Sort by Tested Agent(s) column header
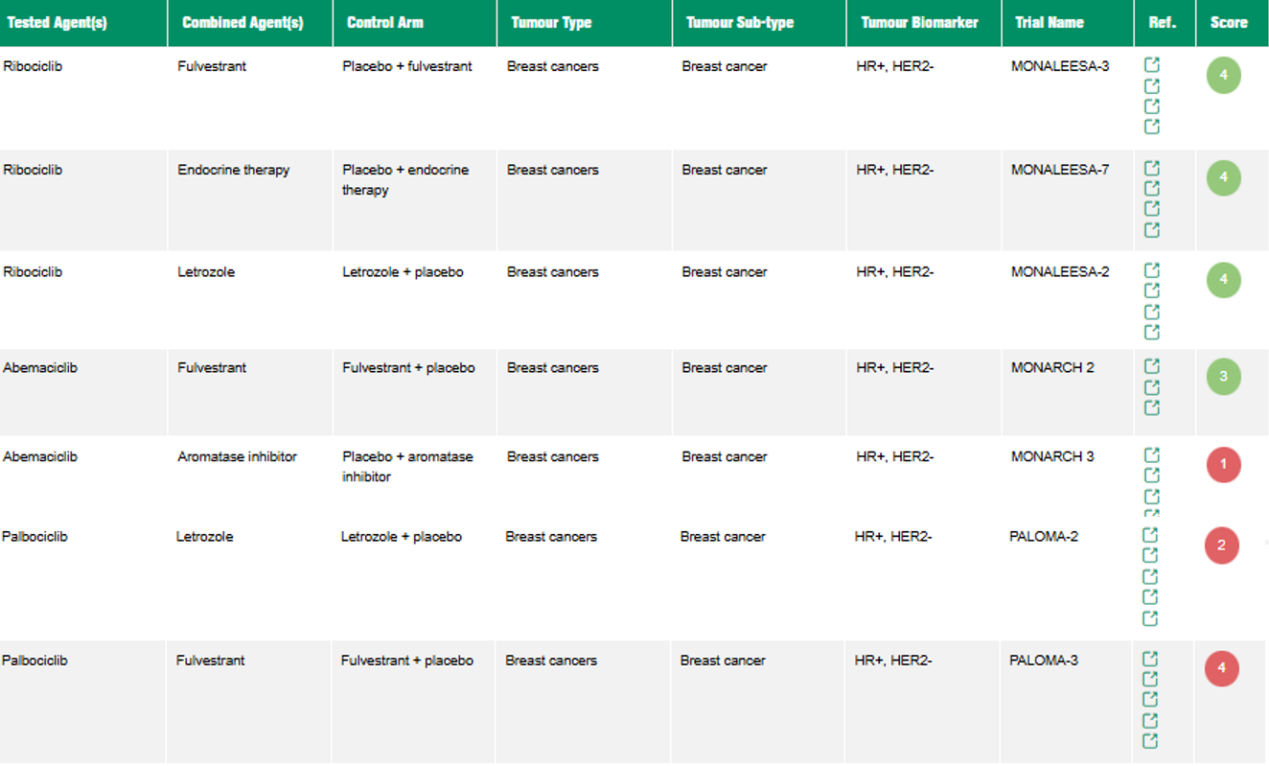Image resolution: width=1269 pixels, height=766 pixels. click(57, 22)
